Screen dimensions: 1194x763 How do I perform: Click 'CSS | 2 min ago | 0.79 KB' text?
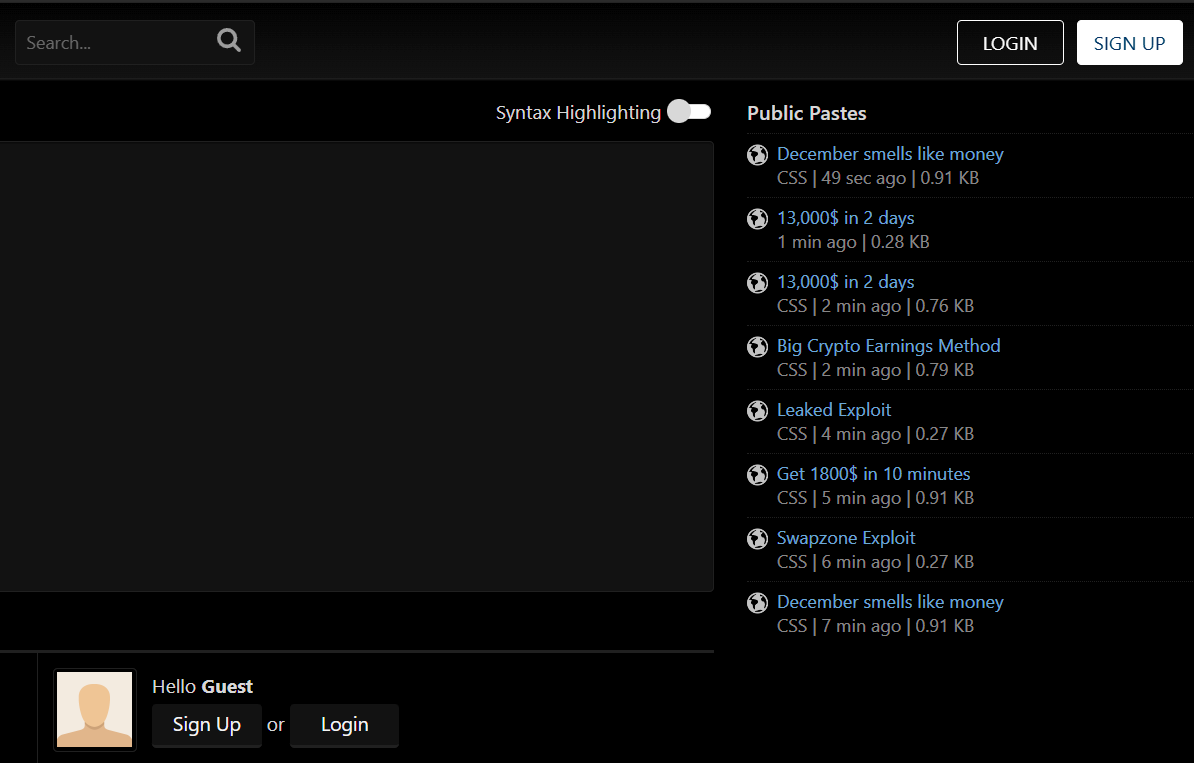point(875,370)
